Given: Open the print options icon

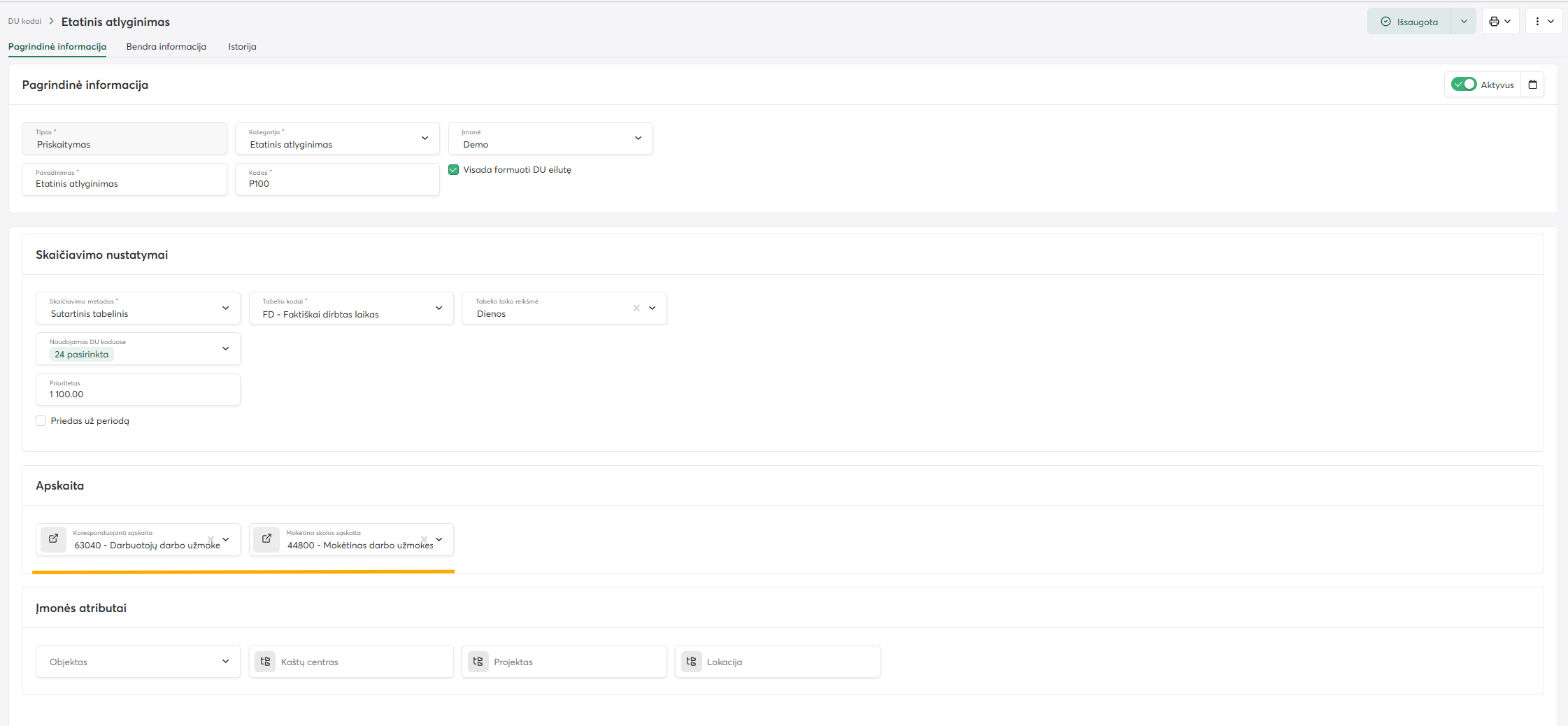Looking at the screenshot, I should pos(1495,22).
